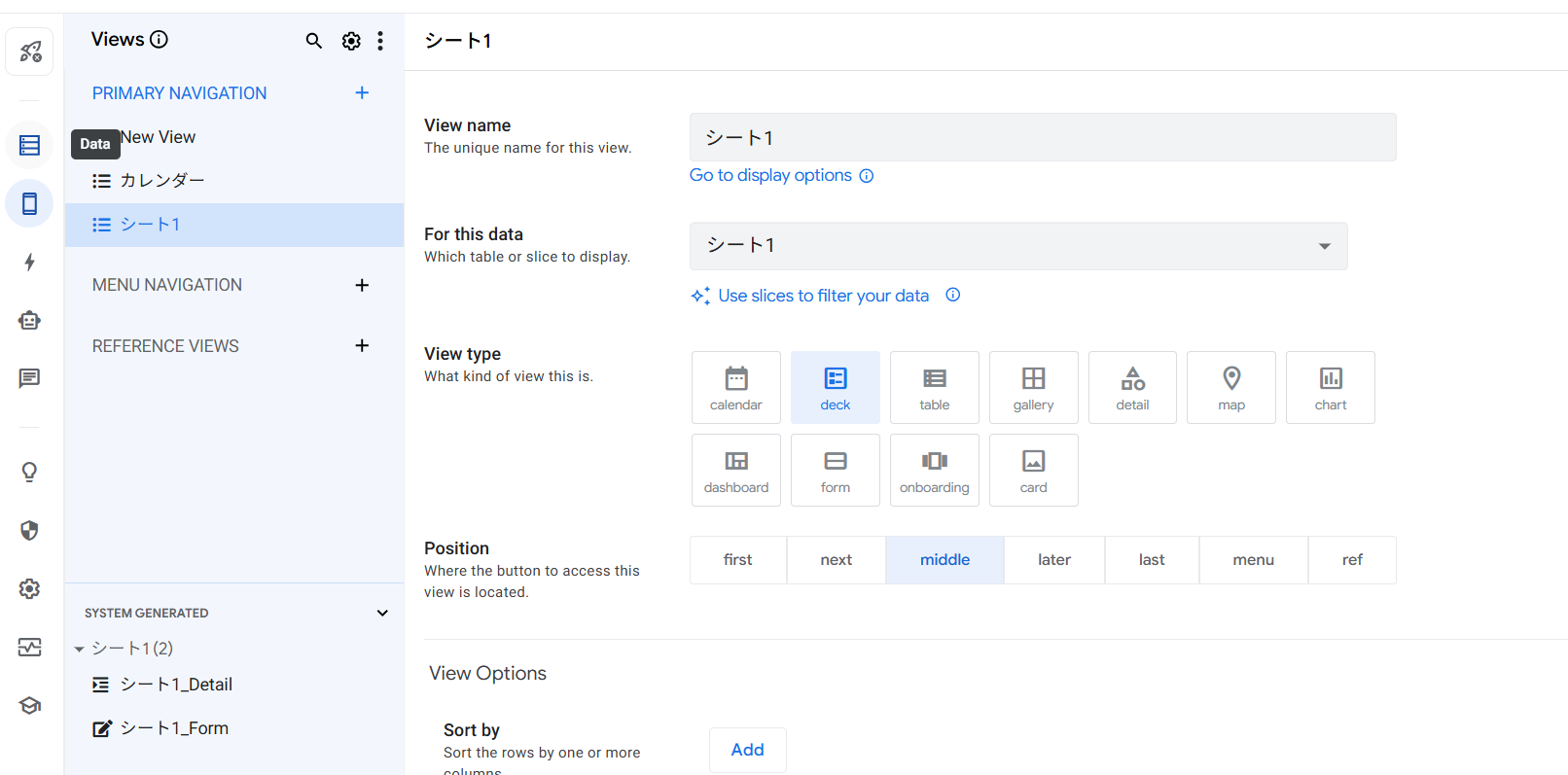Add a new Primary Navigation view
1568x775 pixels.
pos(362,93)
